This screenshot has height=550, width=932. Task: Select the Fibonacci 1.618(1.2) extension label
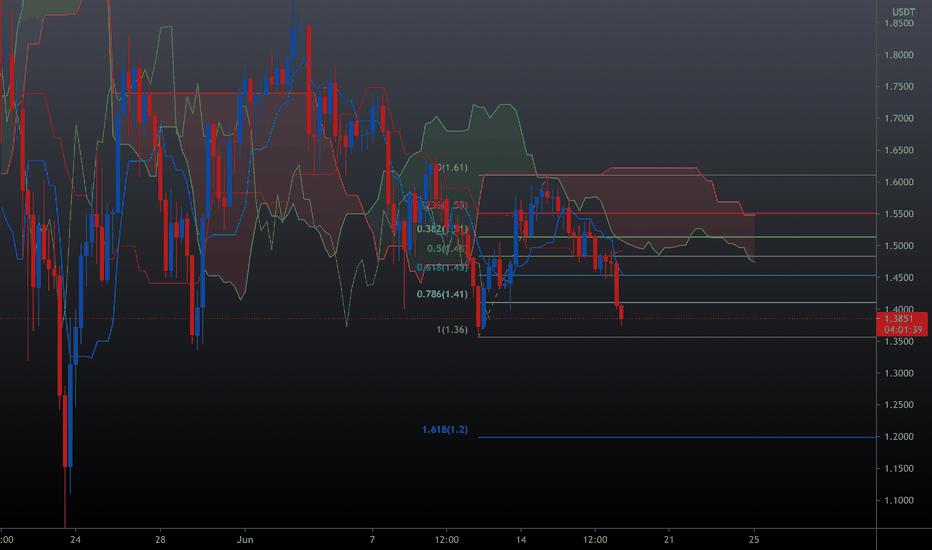tap(445, 429)
